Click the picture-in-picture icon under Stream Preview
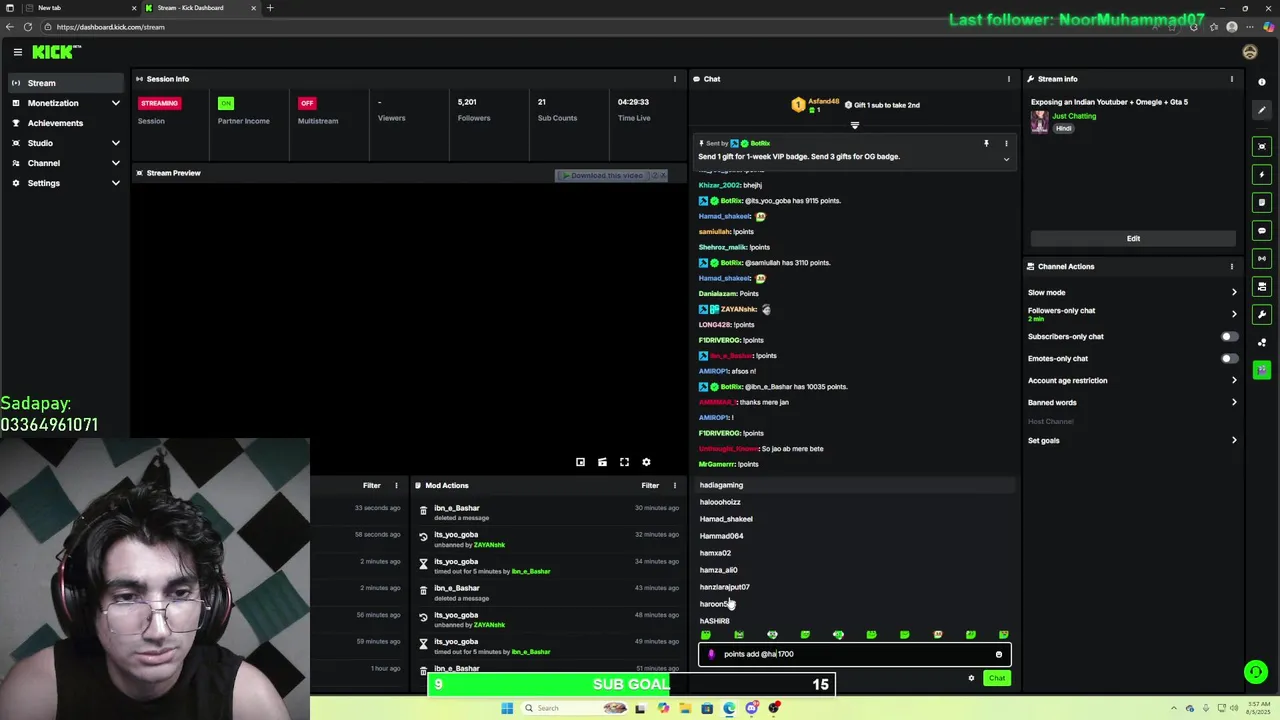The image size is (1280, 720). pos(580,462)
